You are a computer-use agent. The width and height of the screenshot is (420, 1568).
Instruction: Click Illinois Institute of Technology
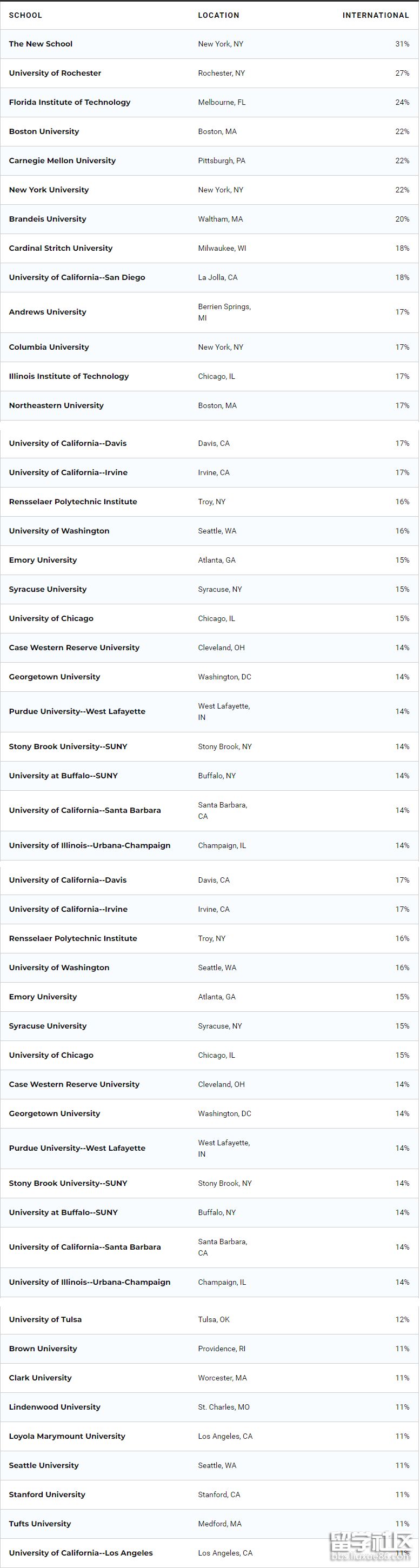pos(69,376)
